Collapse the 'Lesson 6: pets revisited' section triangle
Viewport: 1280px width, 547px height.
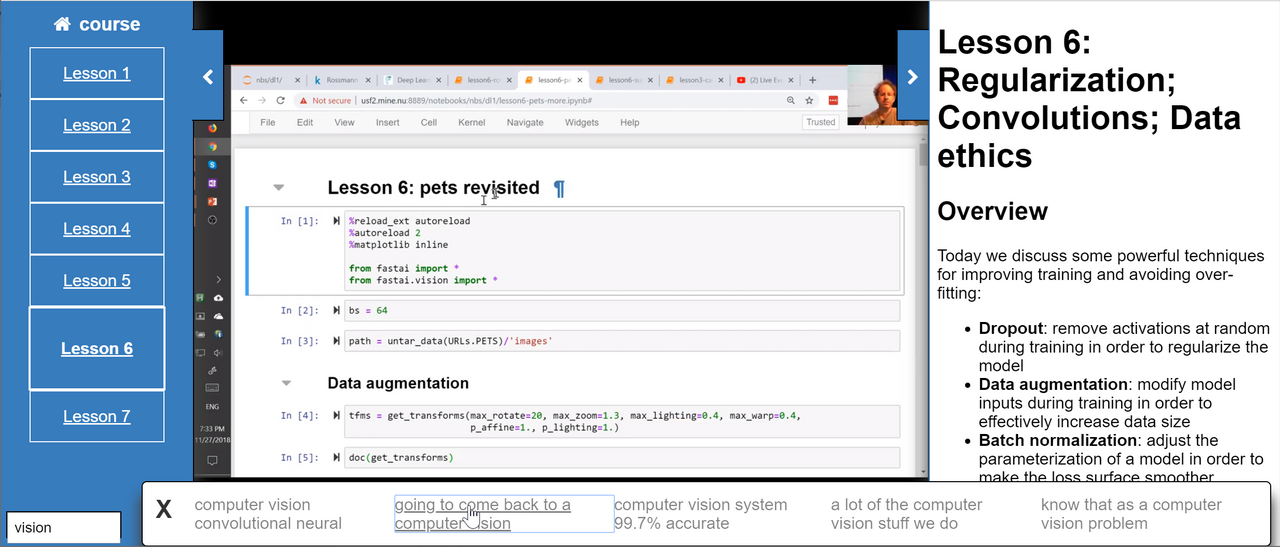tap(279, 187)
